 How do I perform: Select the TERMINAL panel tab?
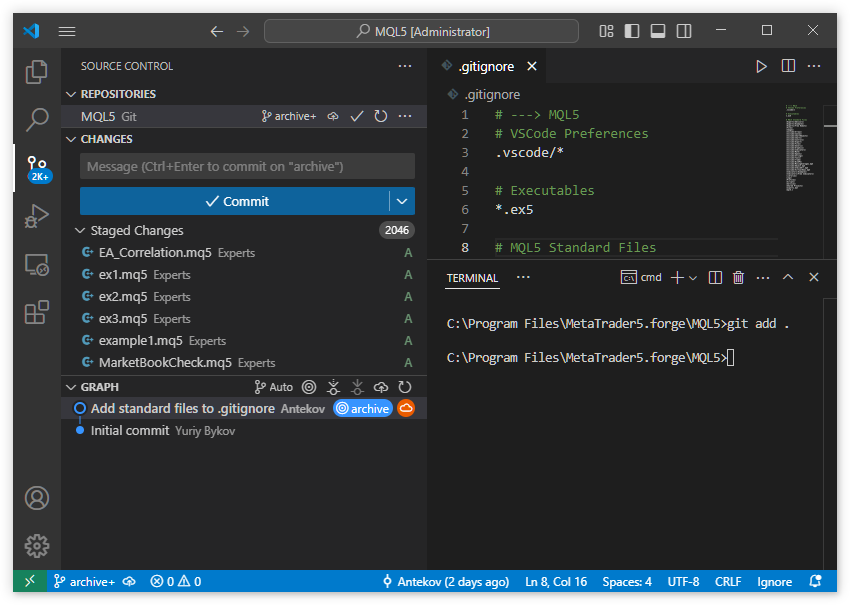tap(472, 278)
